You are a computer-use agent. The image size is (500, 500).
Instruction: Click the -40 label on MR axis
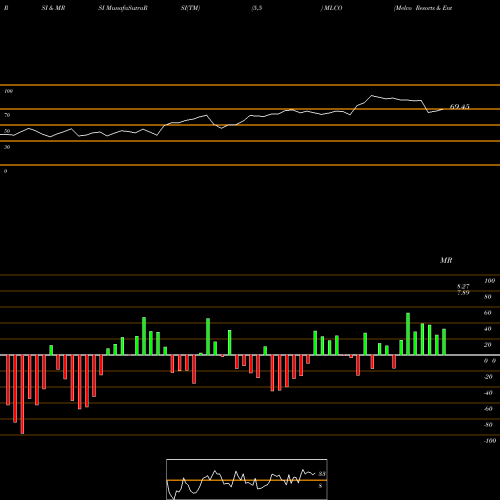click(x=488, y=393)
